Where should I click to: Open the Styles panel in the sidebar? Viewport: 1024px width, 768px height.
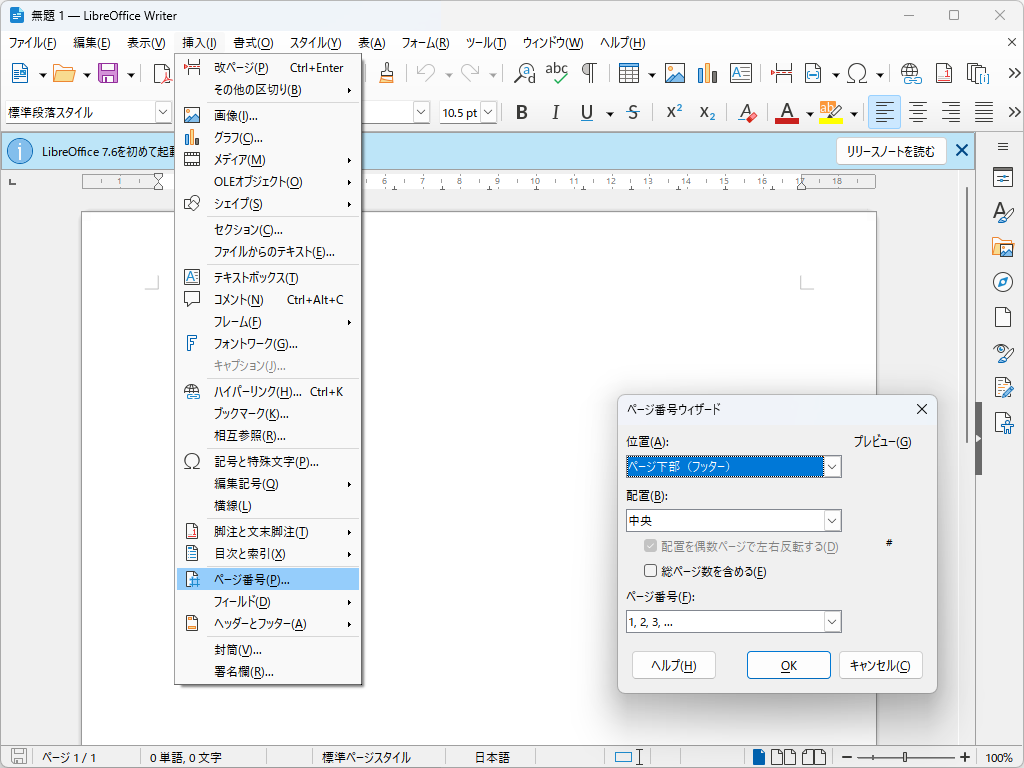tap(1003, 213)
